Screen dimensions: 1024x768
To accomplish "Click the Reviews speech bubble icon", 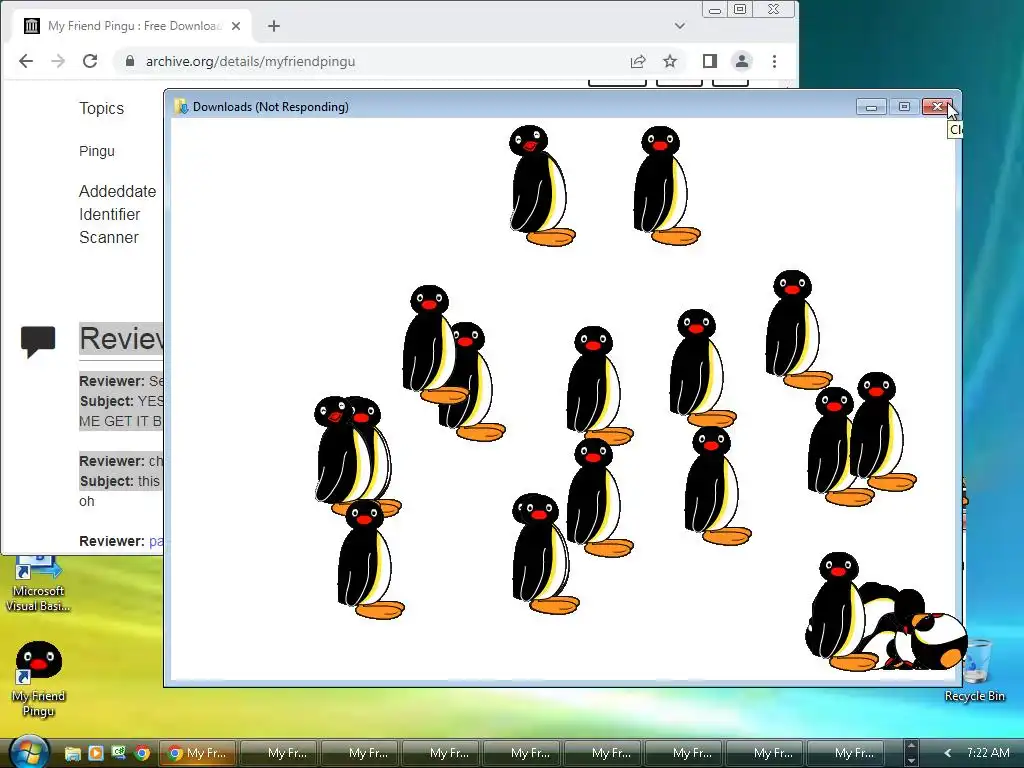I will (38, 341).
